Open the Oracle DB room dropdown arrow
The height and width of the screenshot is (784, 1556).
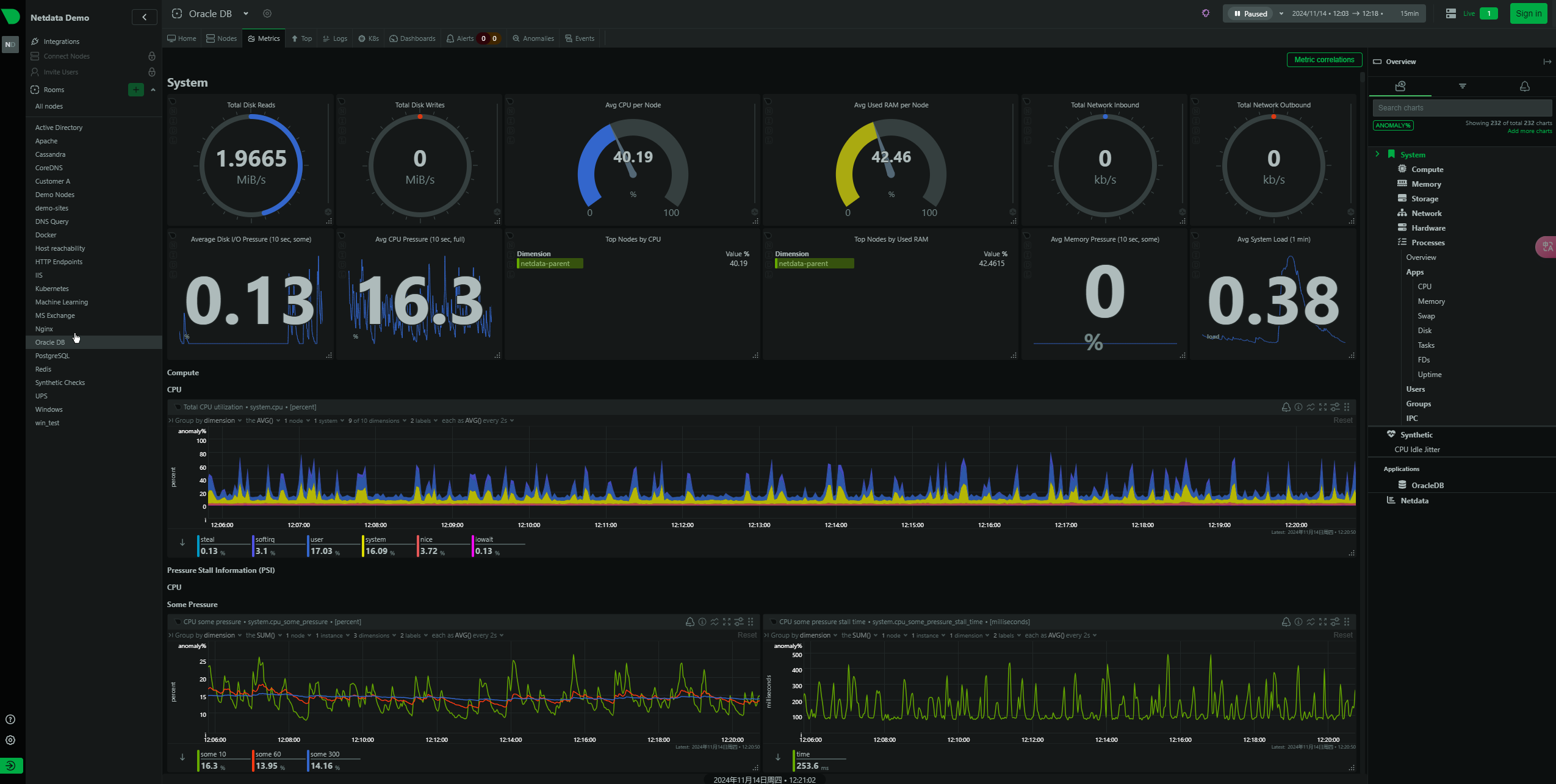[245, 13]
